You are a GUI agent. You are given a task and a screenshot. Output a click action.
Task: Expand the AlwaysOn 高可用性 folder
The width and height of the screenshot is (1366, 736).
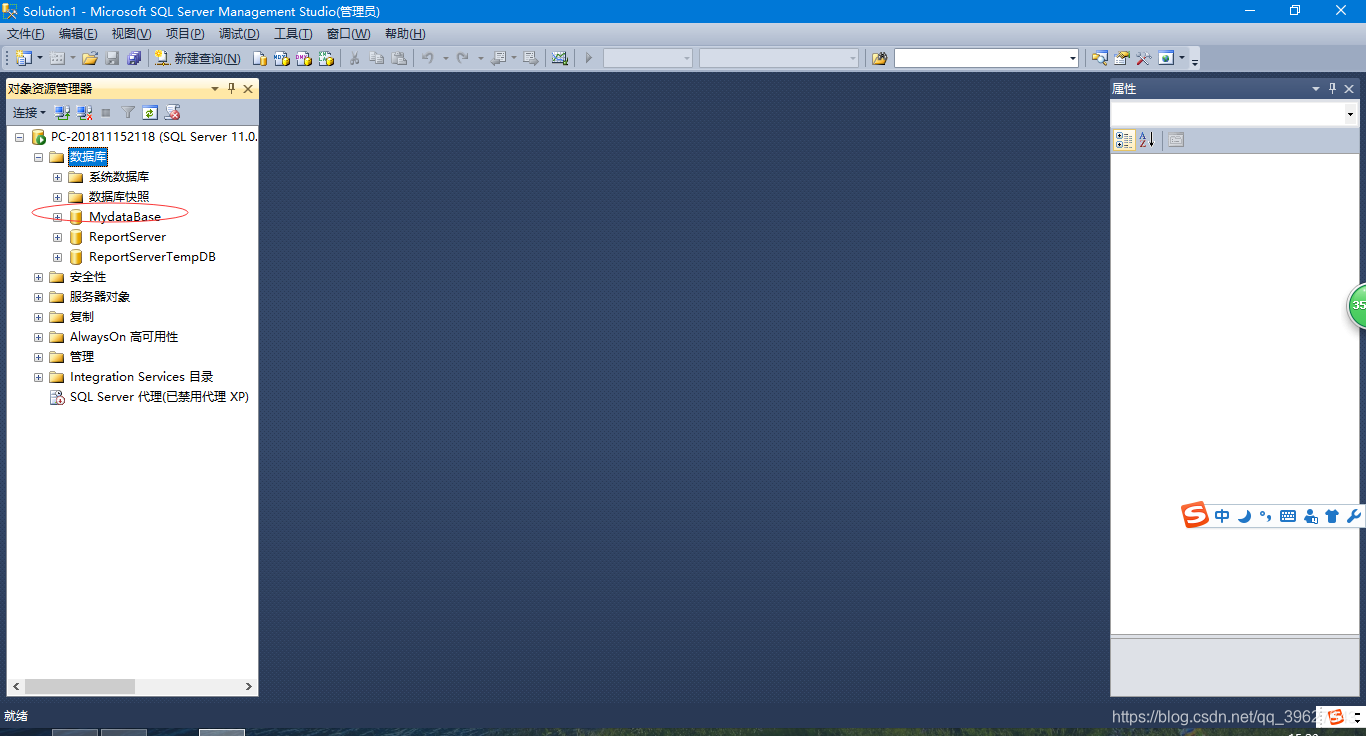click(38, 337)
